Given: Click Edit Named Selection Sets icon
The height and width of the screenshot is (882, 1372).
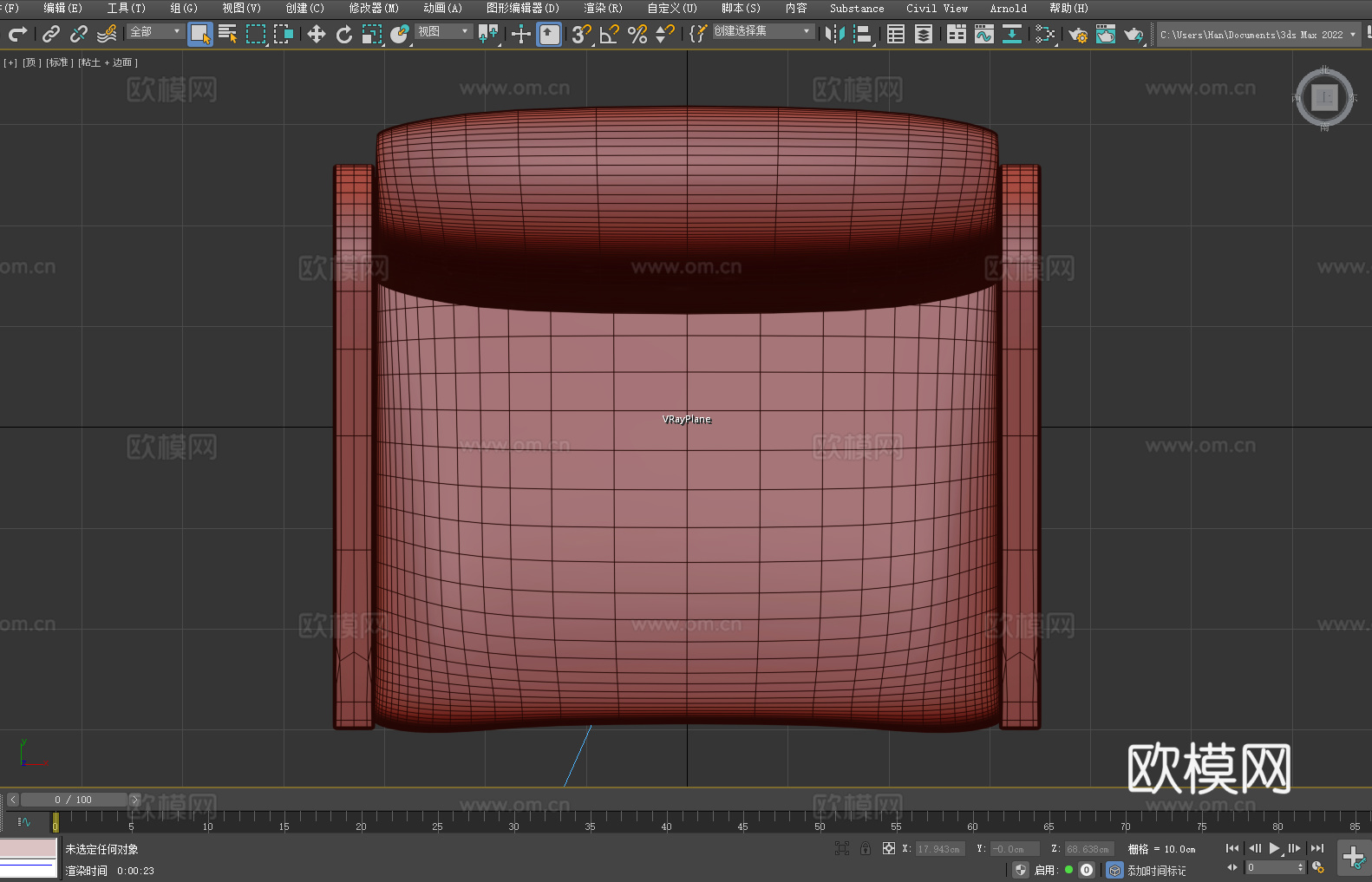Looking at the screenshot, I should point(698,34).
